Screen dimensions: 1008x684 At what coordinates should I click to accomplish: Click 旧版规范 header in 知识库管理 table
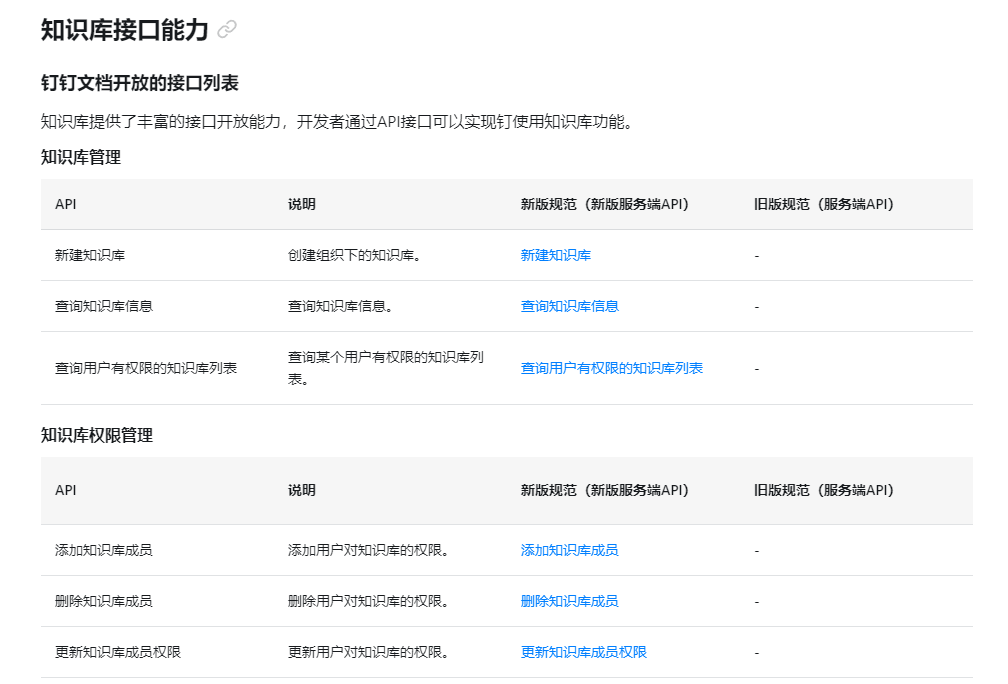(x=824, y=204)
